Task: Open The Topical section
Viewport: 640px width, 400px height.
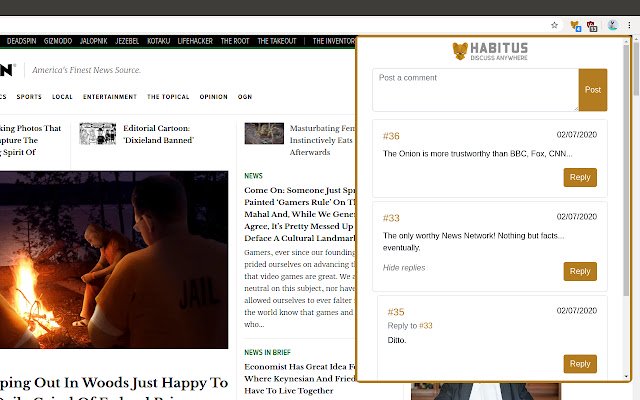Action: [x=168, y=97]
